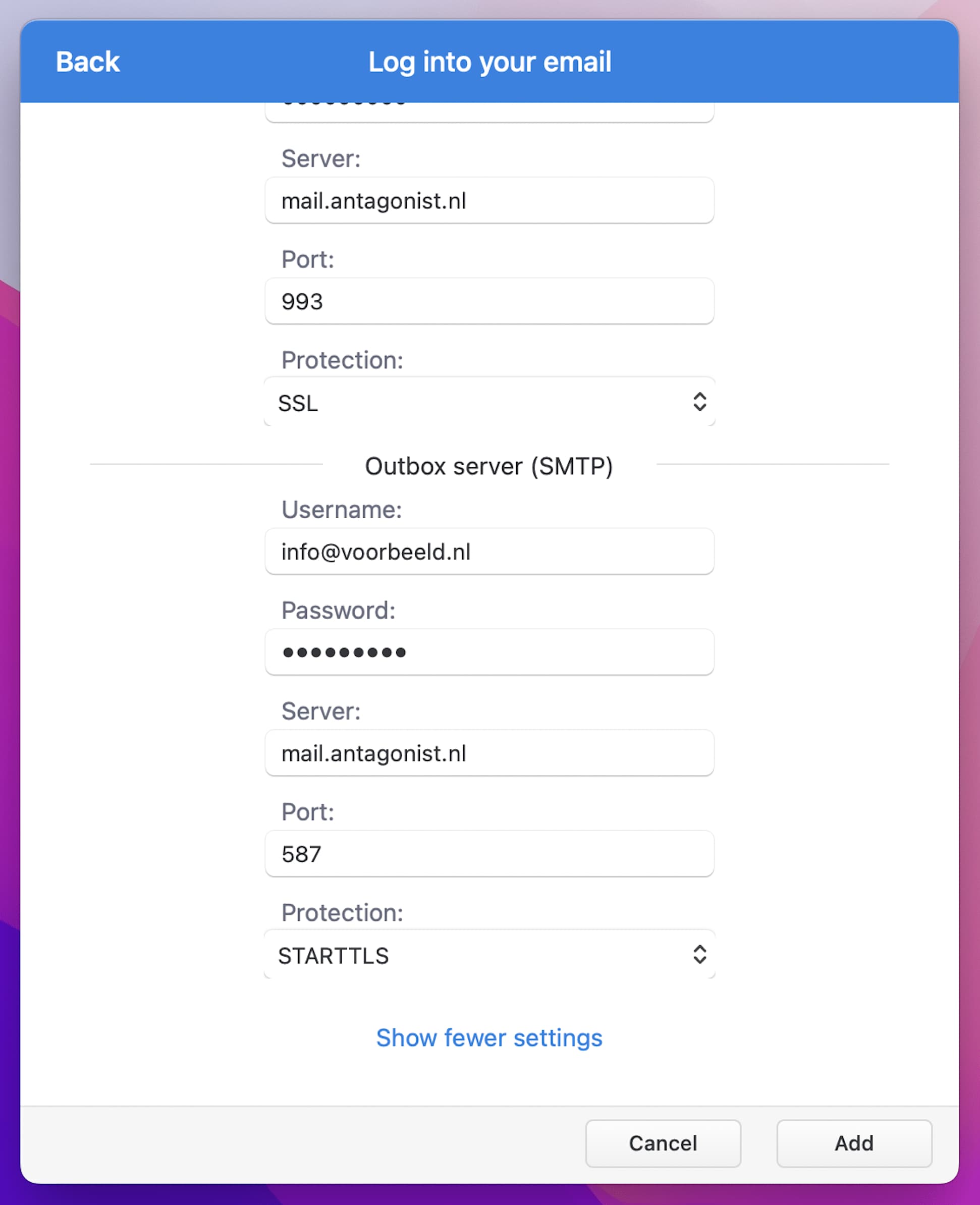
Task: Open the SSL protection dropdown
Action: pos(489,402)
